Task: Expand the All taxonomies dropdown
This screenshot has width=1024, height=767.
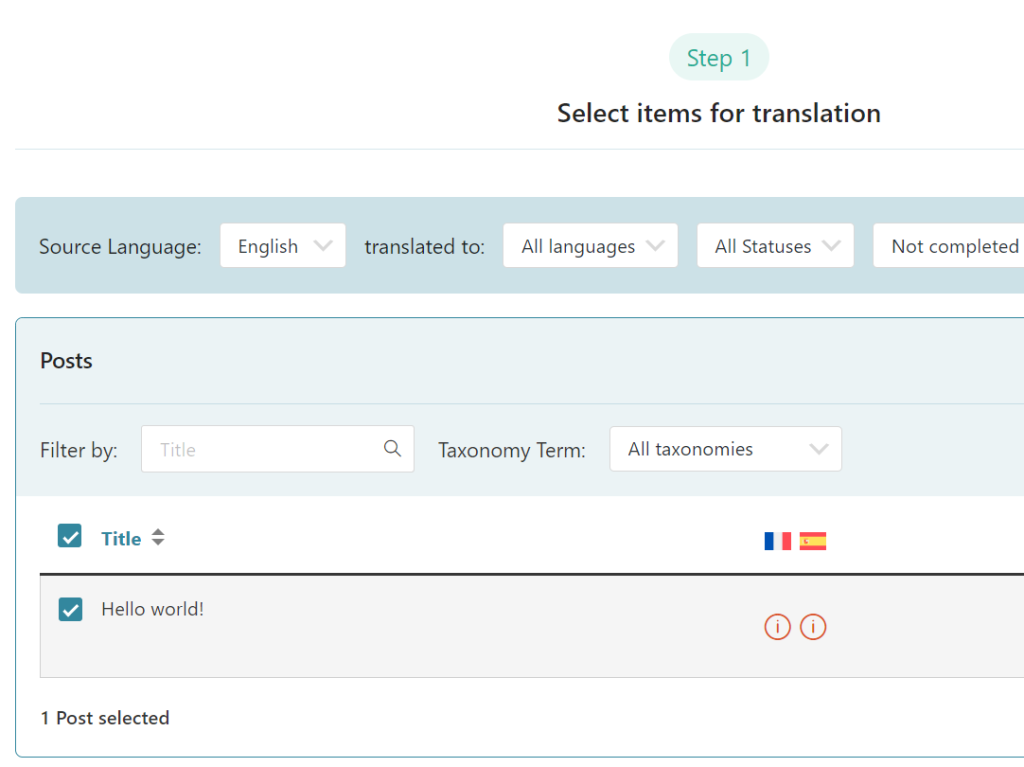Action: [726, 449]
